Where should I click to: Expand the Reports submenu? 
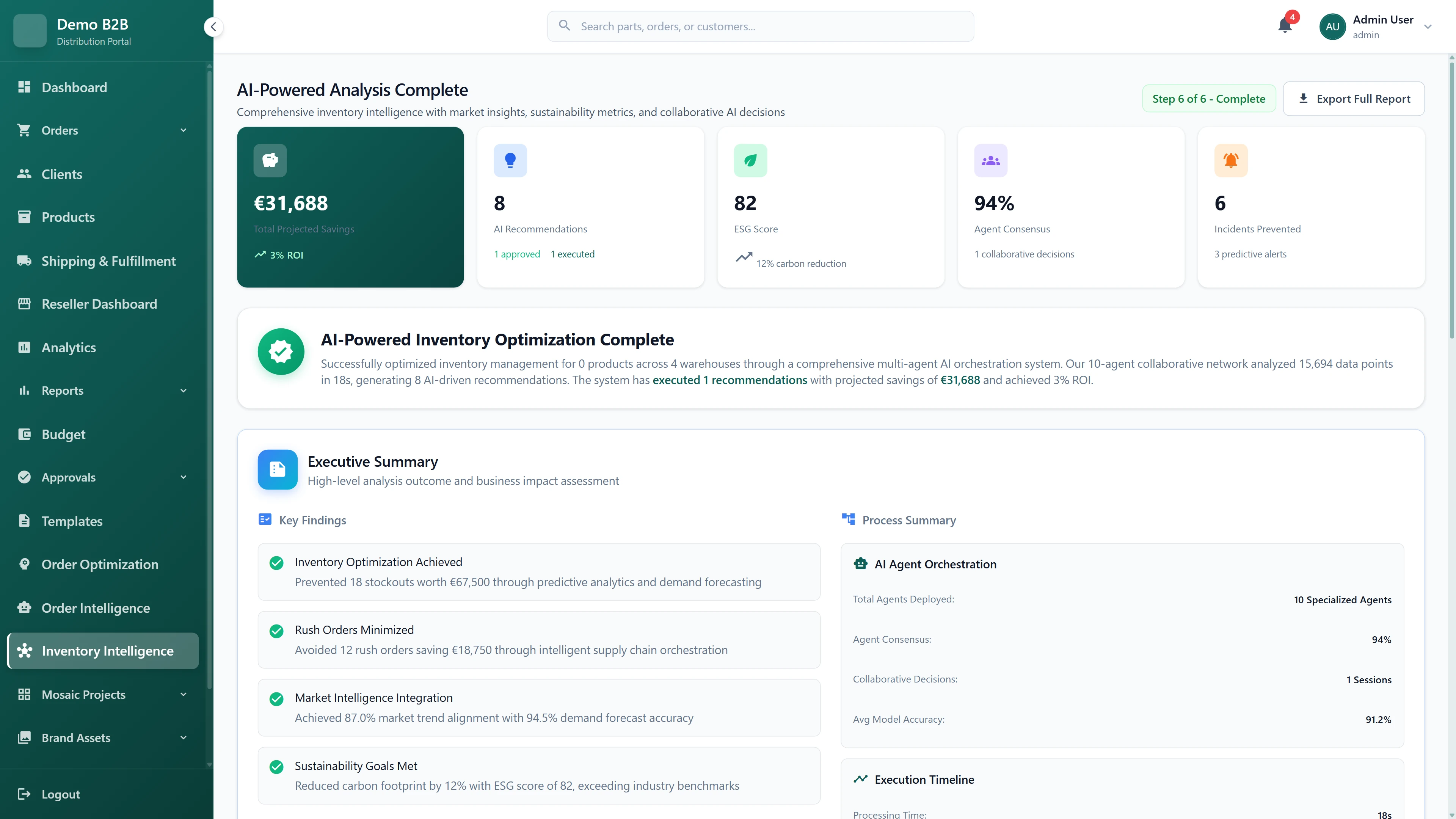pos(184,391)
